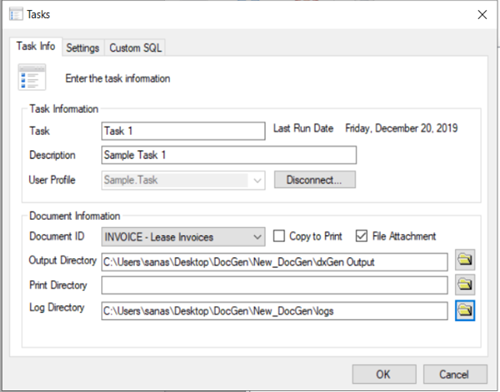This screenshot has width=500, height=392.
Task: Click the Tasks window title icon
Action: click(16, 14)
